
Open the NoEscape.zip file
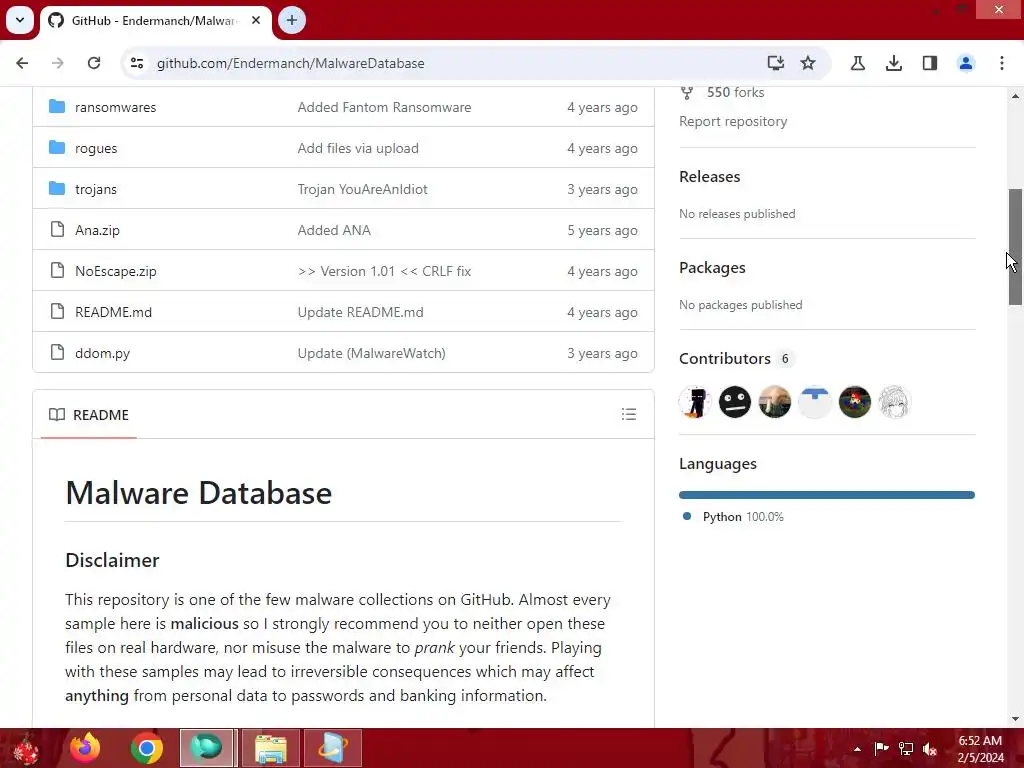point(116,271)
